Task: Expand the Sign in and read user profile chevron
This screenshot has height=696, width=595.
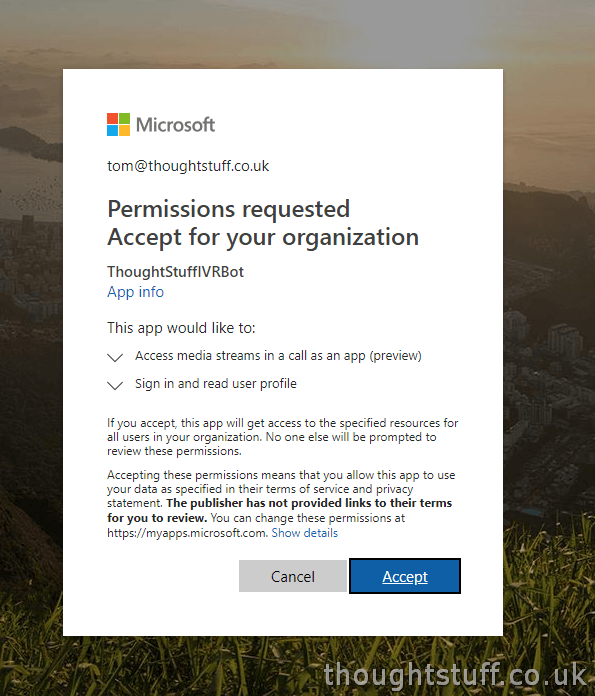Action: point(115,385)
